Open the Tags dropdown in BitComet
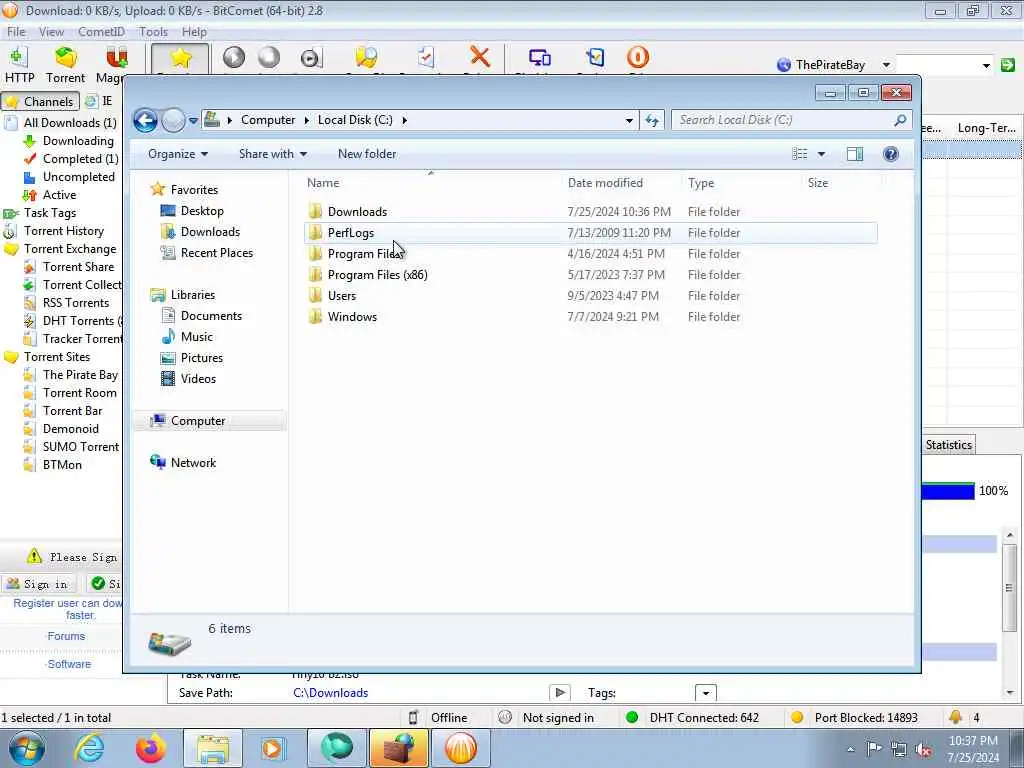The width and height of the screenshot is (1024, 768). tap(706, 693)
